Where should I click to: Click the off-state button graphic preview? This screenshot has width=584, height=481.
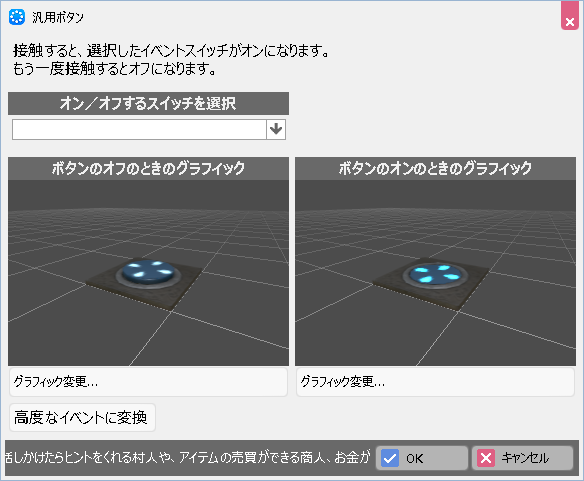(x=148, y=273)
